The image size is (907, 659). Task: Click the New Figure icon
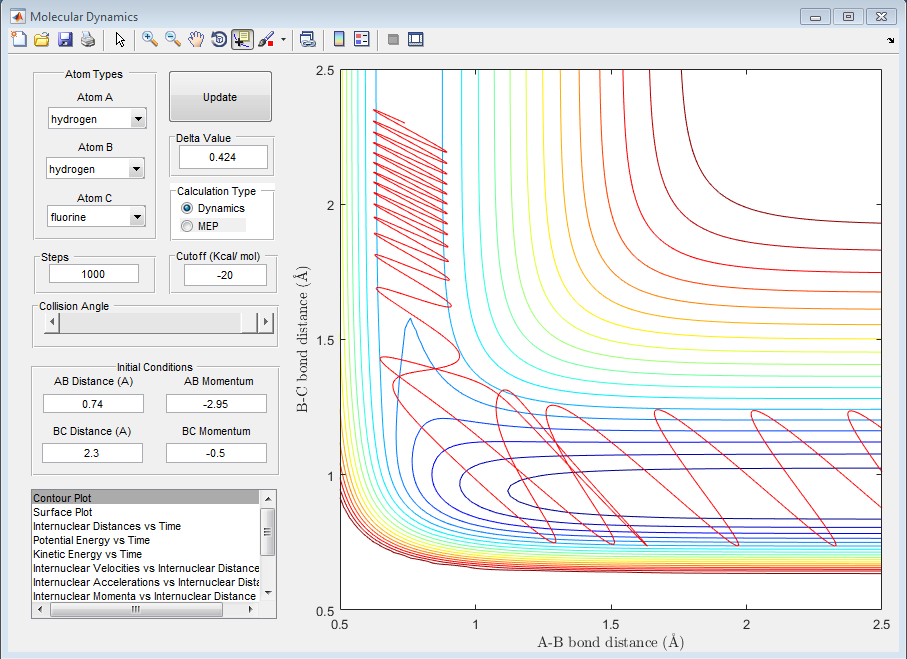pos(19,39)
